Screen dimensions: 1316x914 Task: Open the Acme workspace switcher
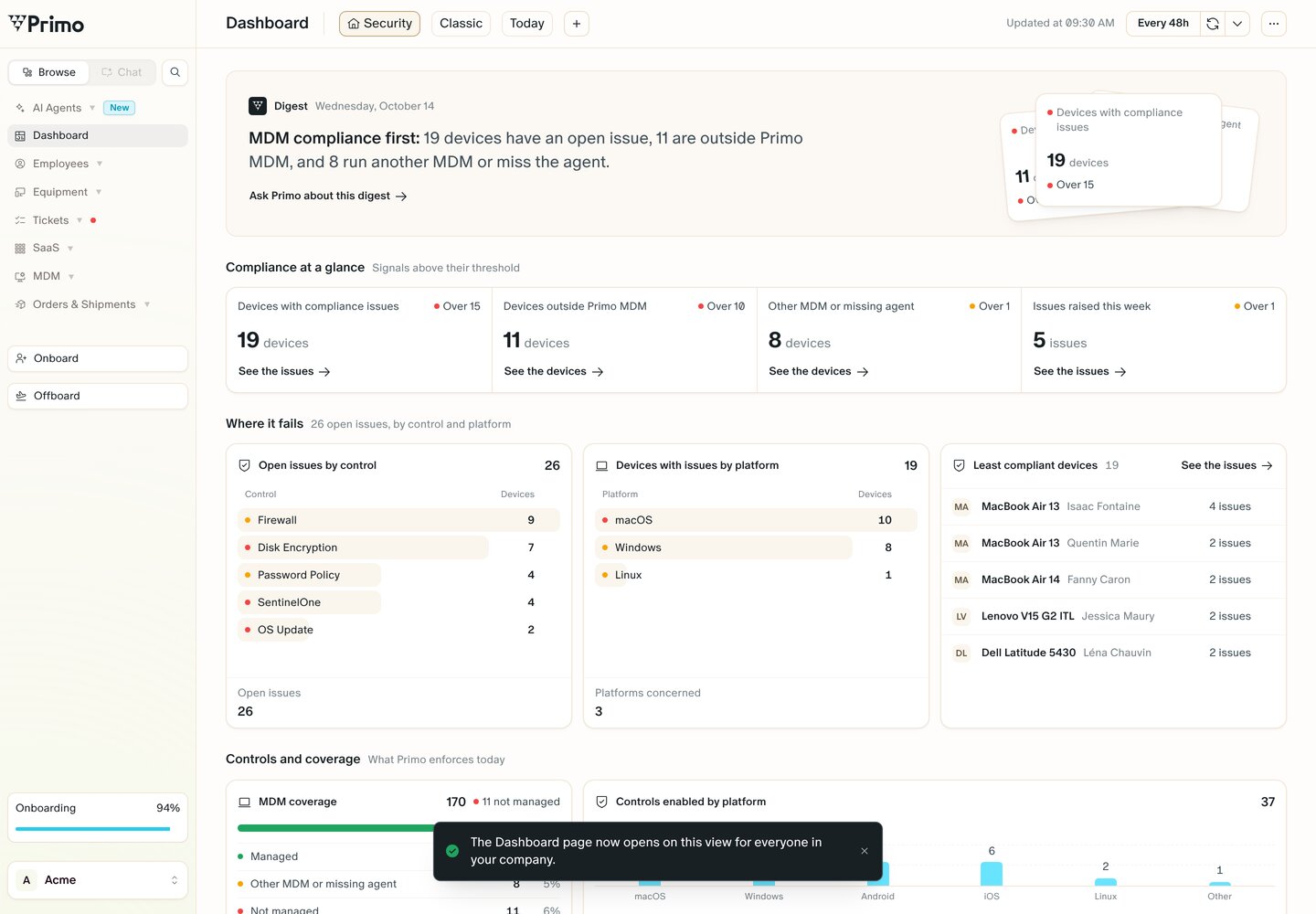click(x=98, y=880)
